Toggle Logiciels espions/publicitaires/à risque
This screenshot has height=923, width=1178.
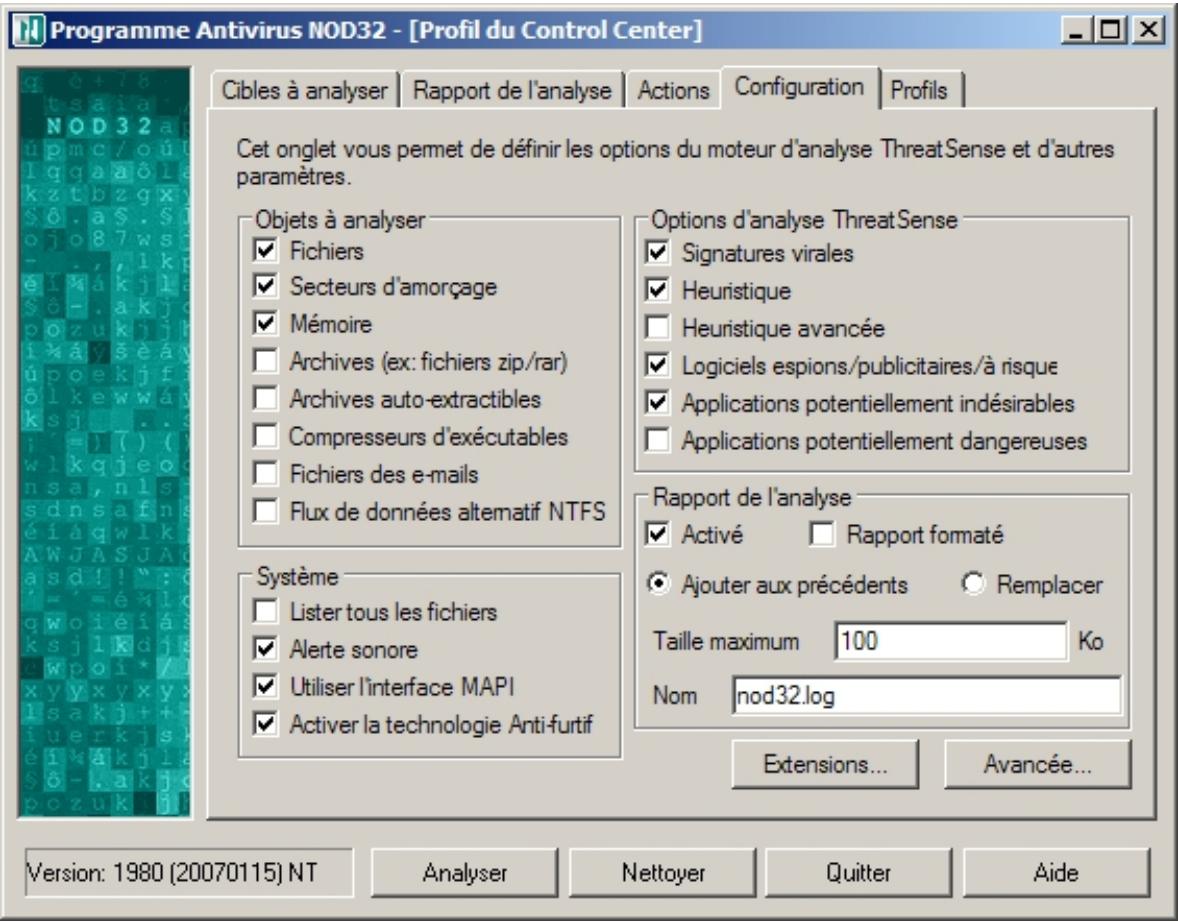click(657, 365)
